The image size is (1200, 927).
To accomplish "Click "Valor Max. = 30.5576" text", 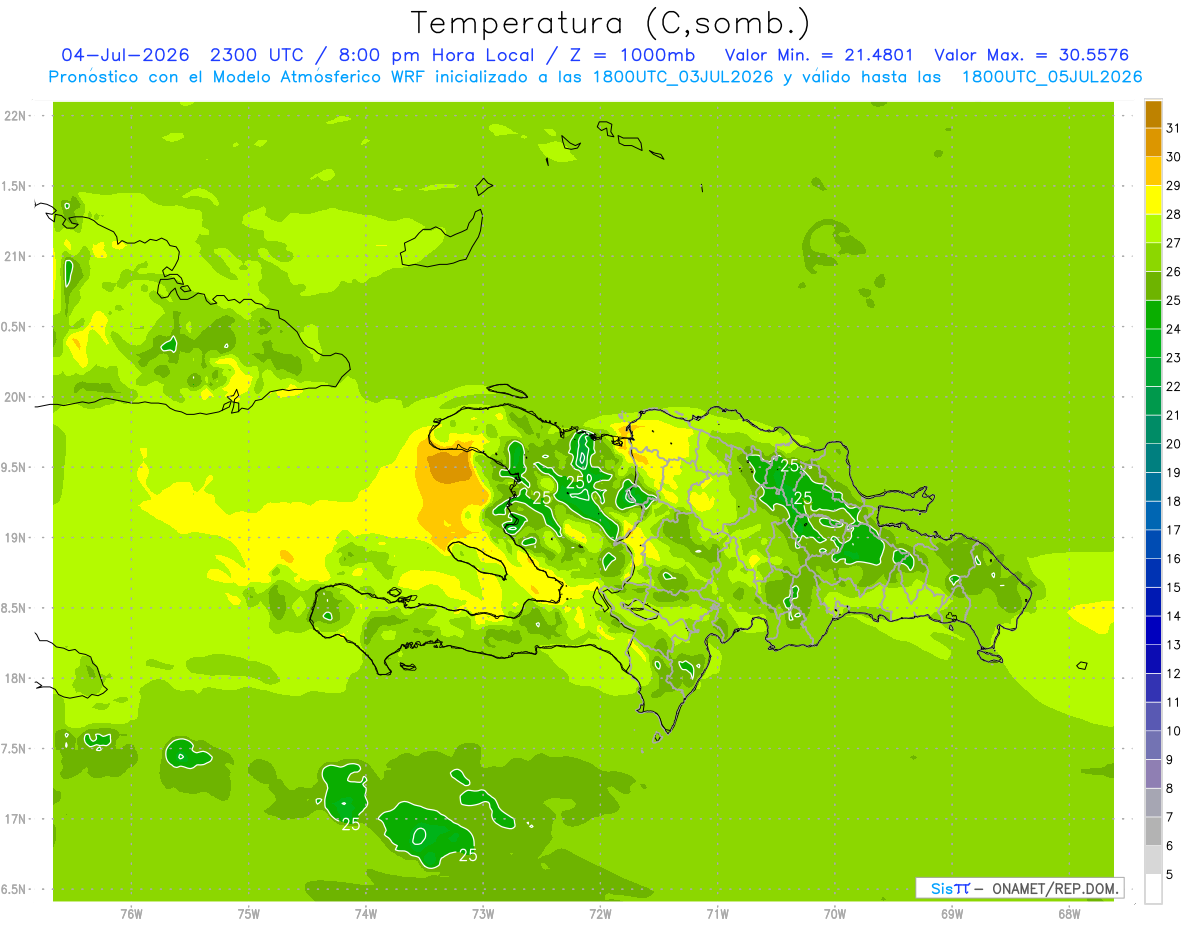I will point(1033,55).
